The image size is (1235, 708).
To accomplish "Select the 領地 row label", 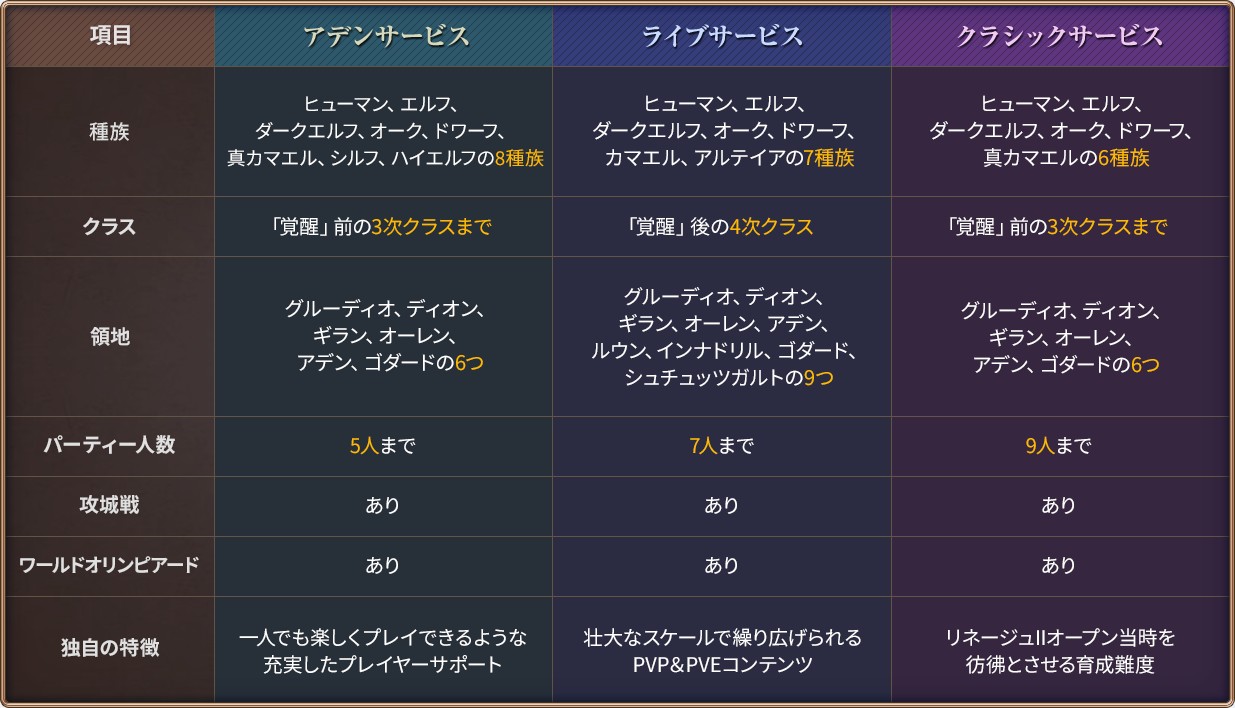I will 110,337.
